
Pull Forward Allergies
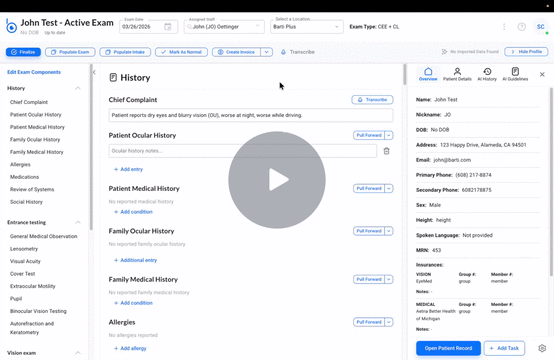tap(369, 322)
